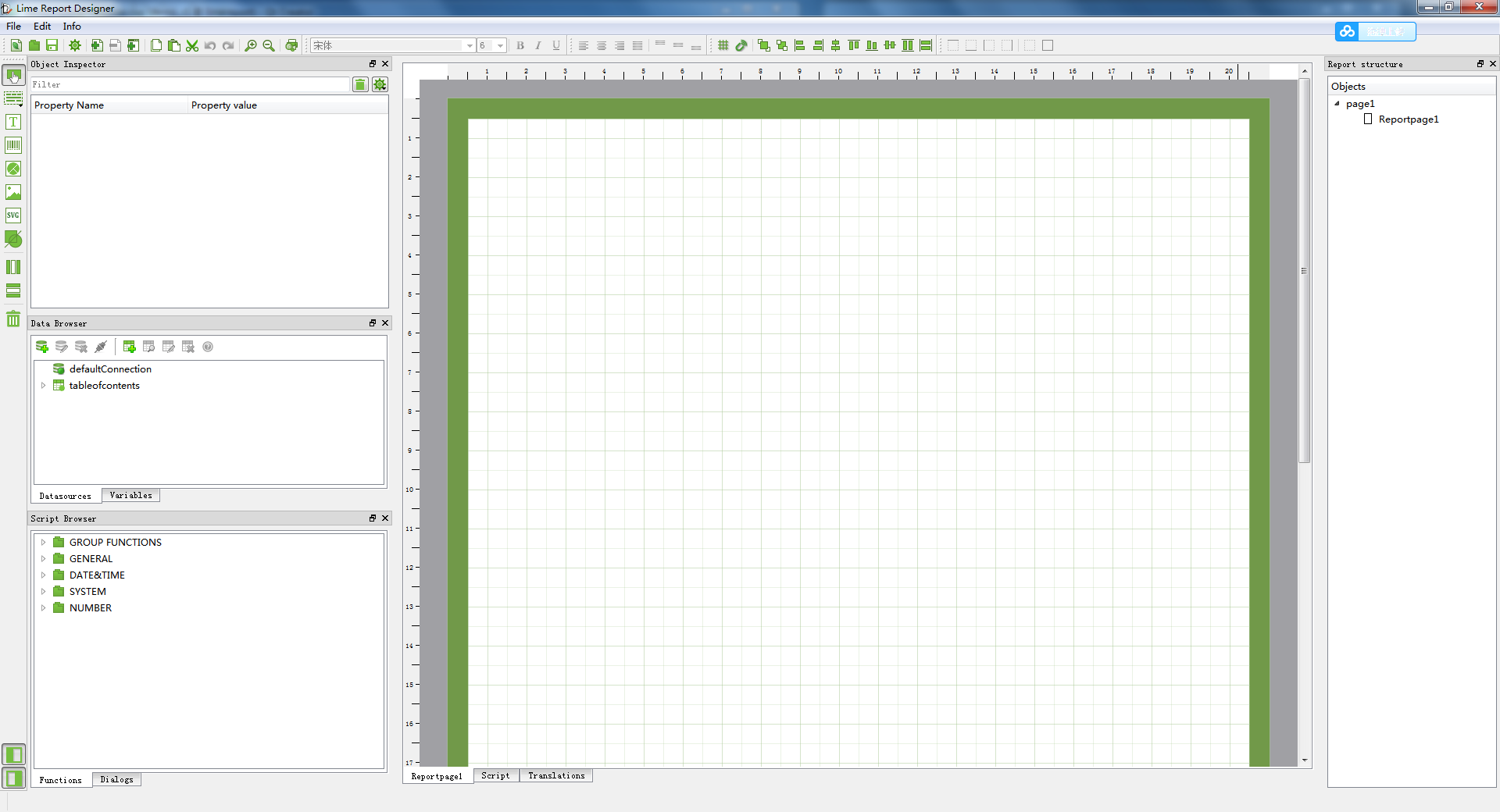Image resolution: width=1500 pixels, height=812 pixels.
Task: Open the Info menu
Action: coord(72,26)
